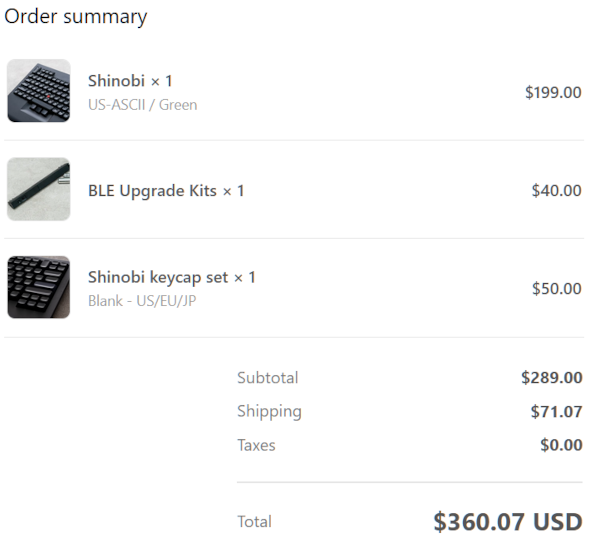The image size is (600, 543).
Task: Click the "Shinobi keycap set × 1" name
Action: point(172,277)
